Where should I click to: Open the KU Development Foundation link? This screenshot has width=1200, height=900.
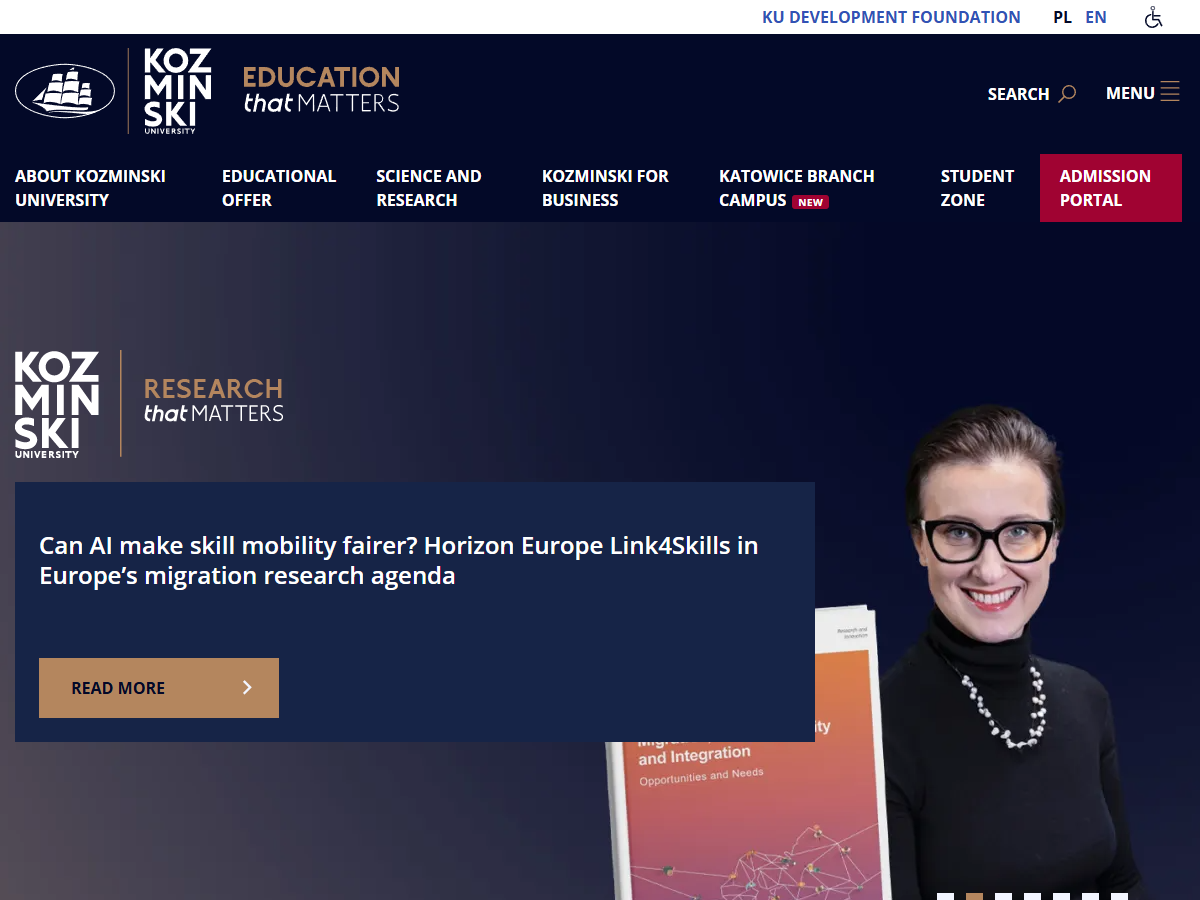891,17
